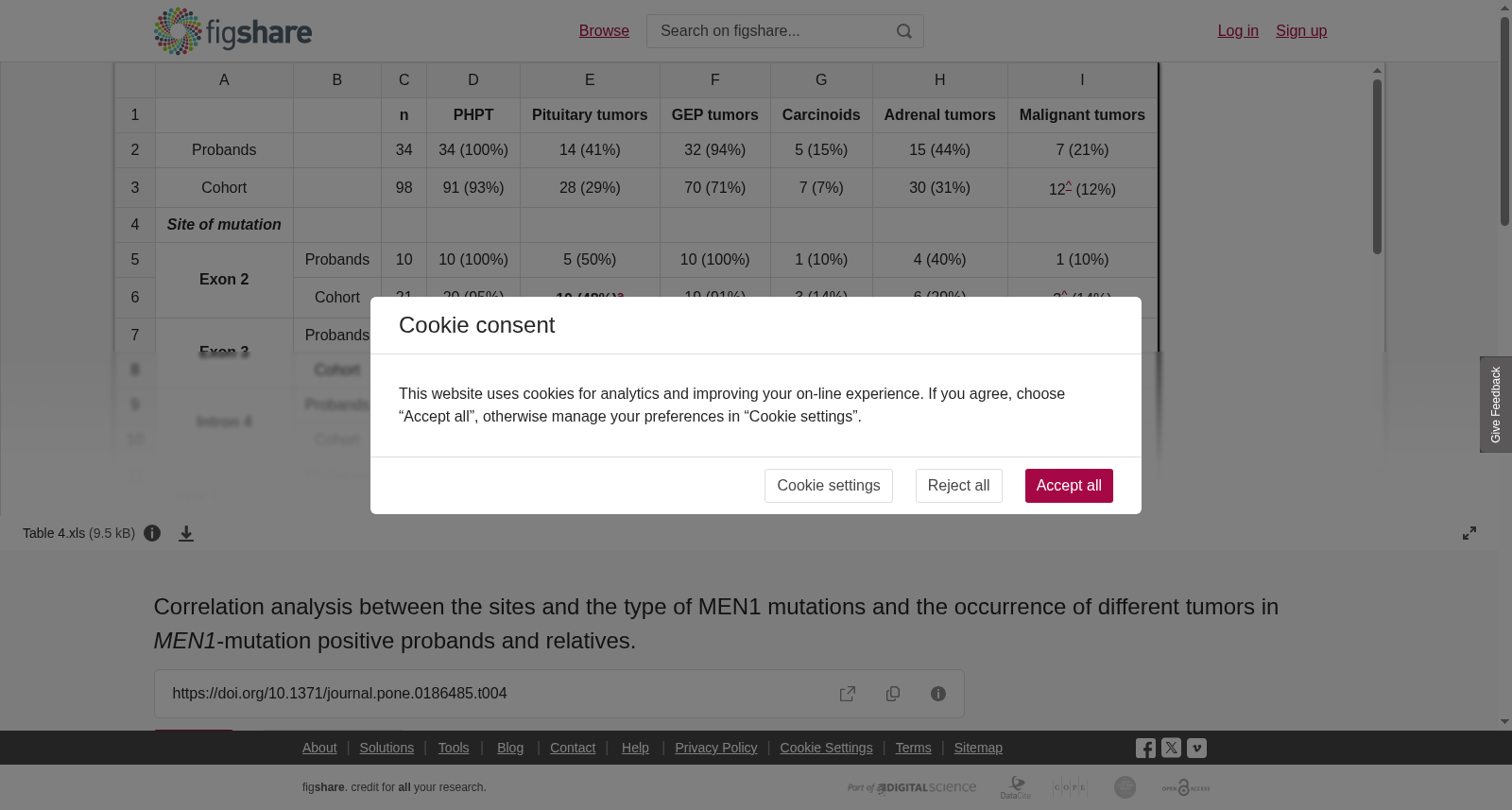Open the Privacy Policy footer link
Viewport: 1512px width, 810px height.
tap(716, 748)
